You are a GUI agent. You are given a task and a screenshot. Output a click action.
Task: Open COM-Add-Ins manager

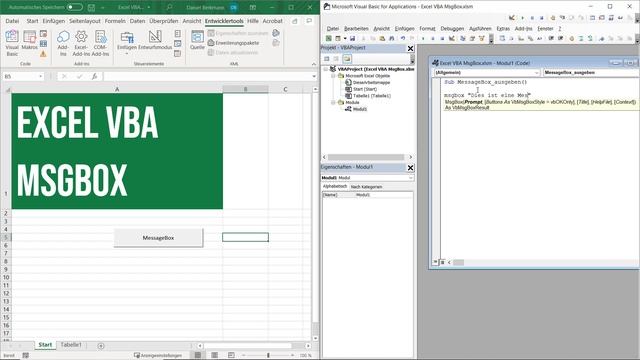pyautogui.click(x=100, y=43)
